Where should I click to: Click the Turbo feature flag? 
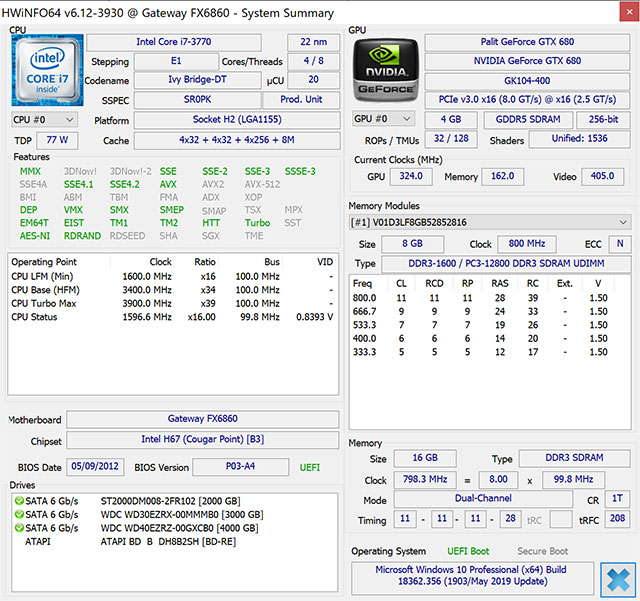coord(257,223)
